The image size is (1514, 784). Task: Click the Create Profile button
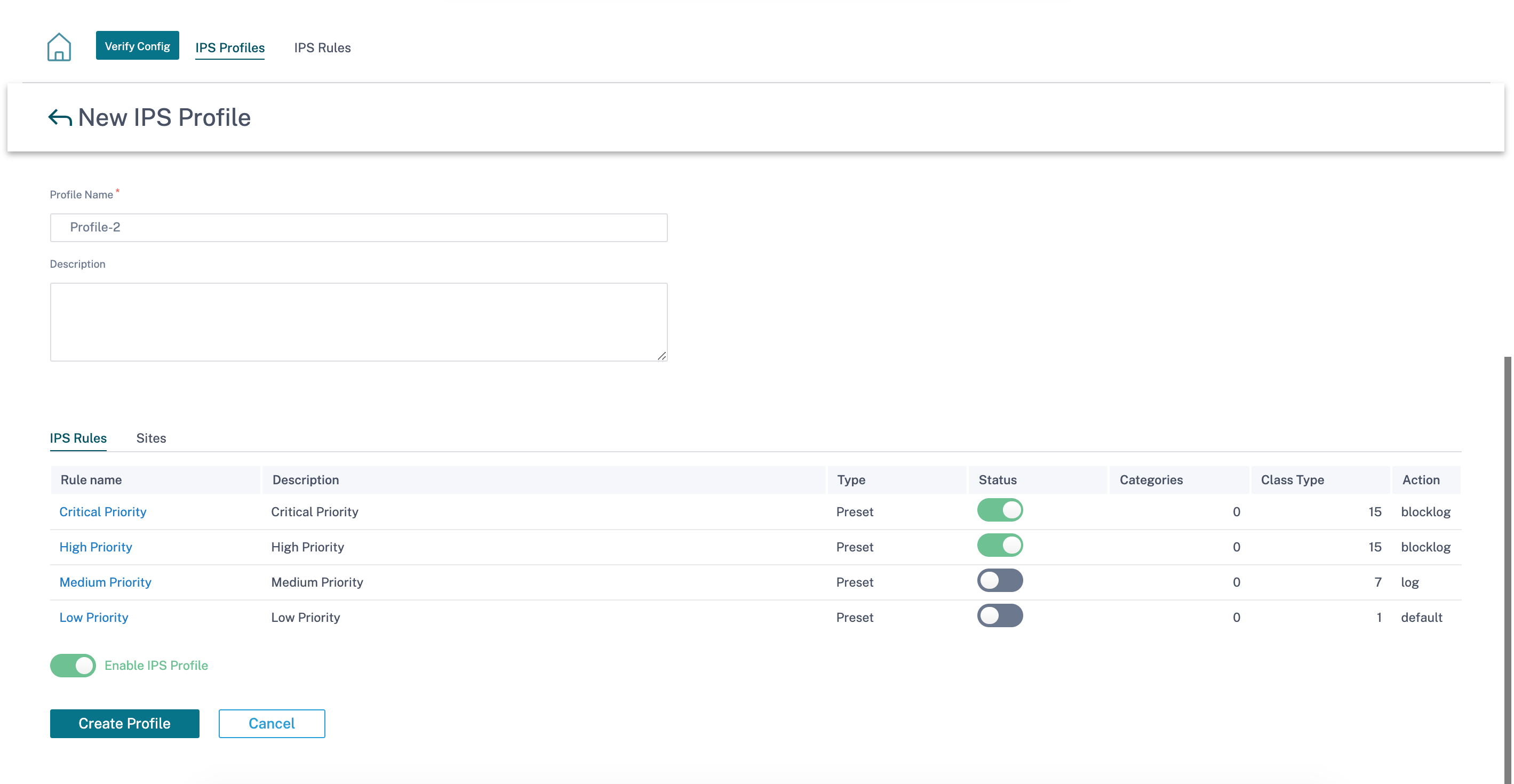coord(123,723)
